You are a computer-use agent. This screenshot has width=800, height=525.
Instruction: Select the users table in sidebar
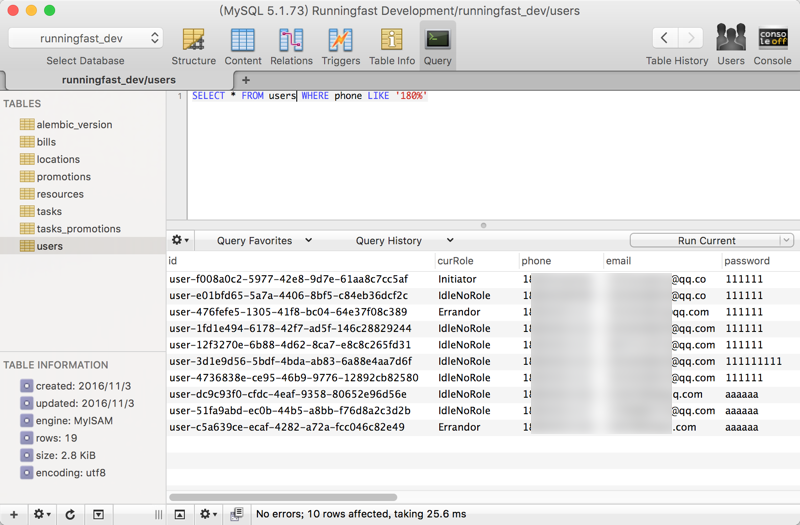click(83, 246)
